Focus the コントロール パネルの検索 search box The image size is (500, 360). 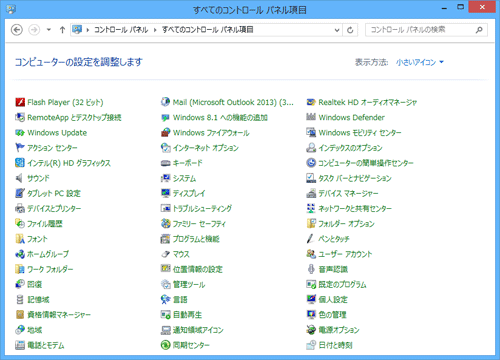(426, 30)
